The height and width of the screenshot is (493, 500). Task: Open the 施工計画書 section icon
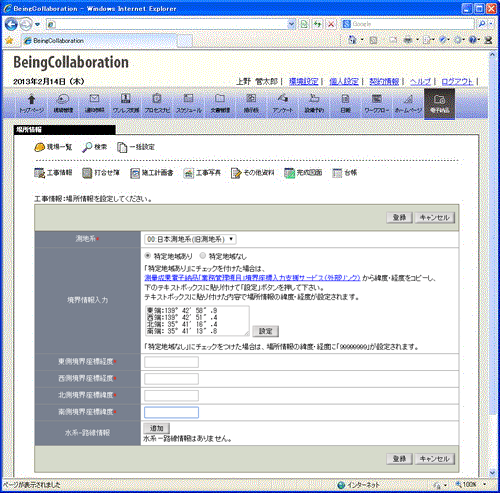pos(152,173)
